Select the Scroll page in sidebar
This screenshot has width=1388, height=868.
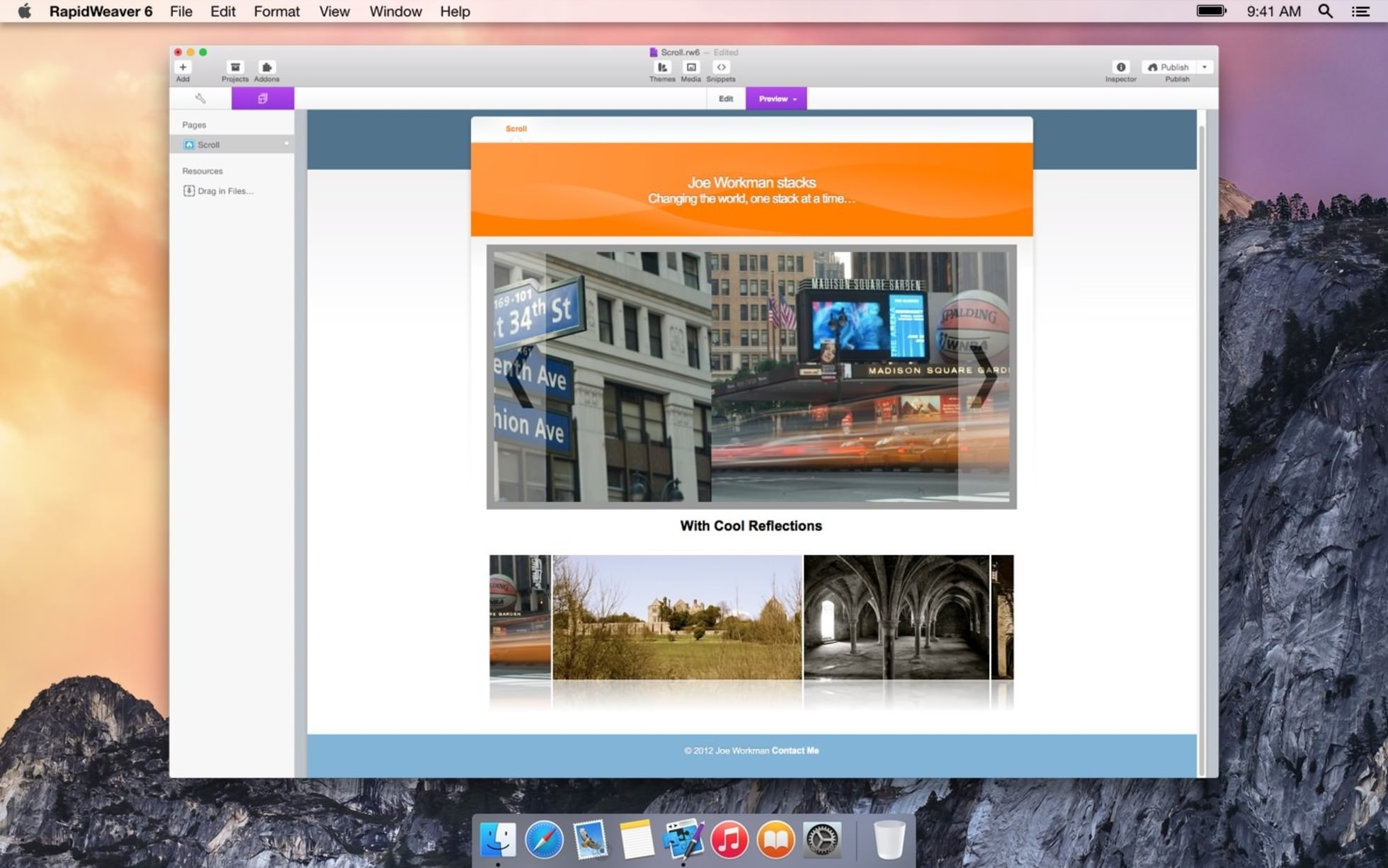[x=232, y=144]
